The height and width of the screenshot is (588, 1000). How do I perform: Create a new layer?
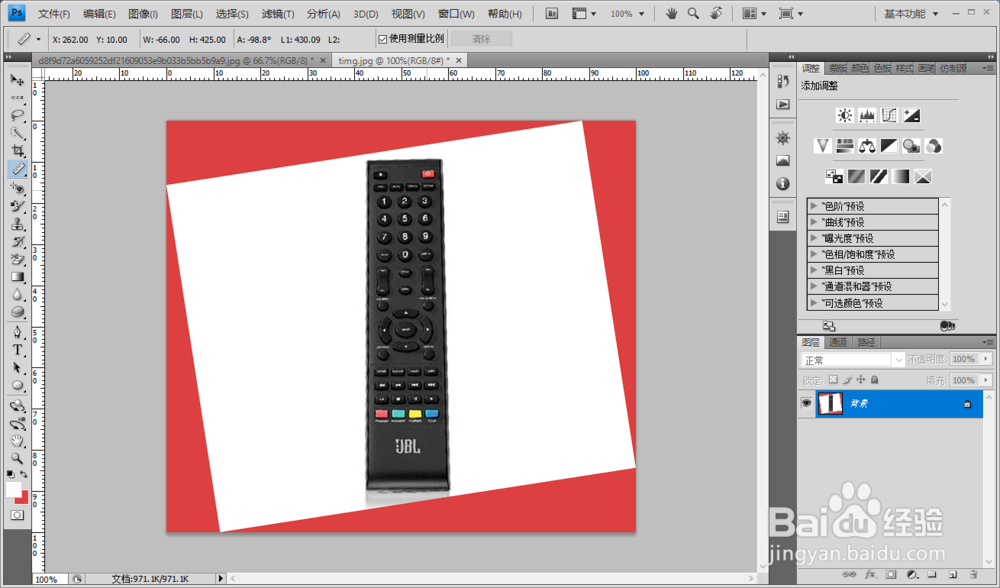(x=953, y=575)
